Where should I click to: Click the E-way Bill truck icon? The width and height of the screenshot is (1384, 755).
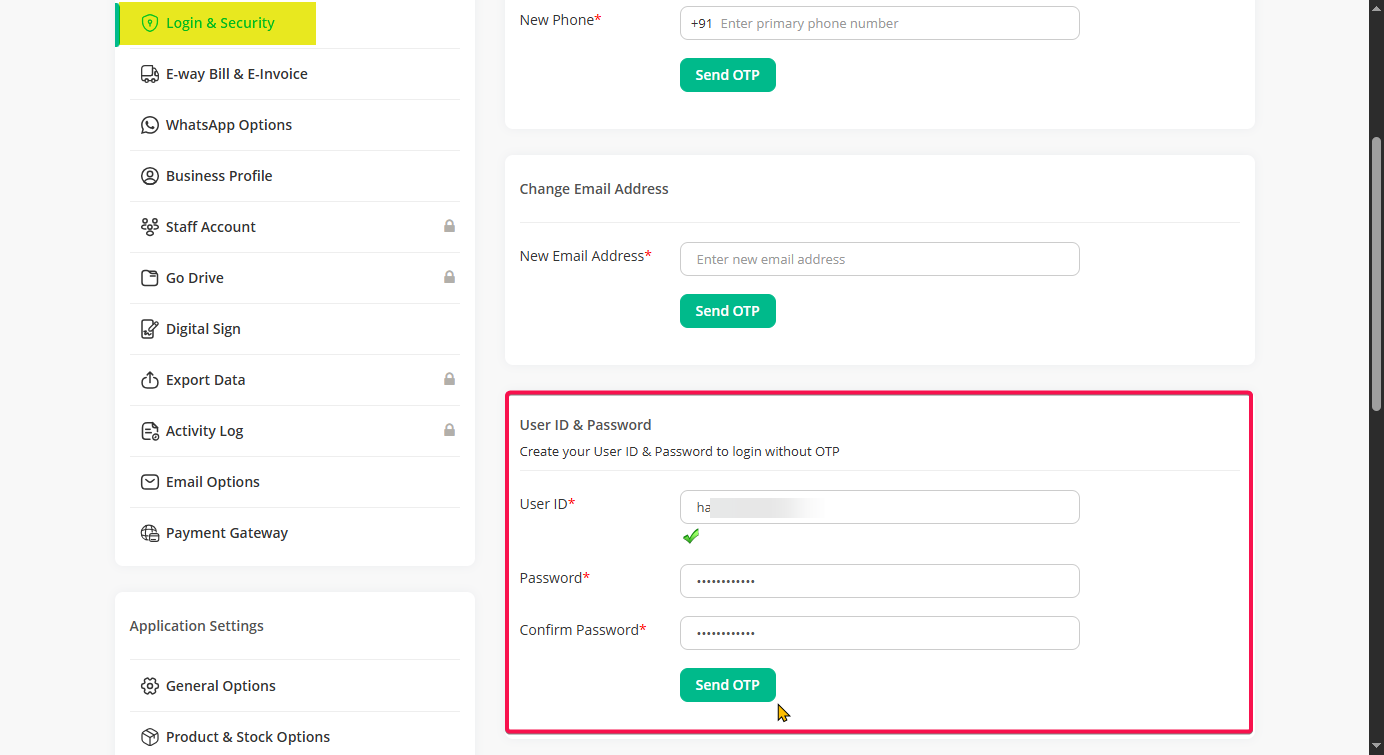point(150,74)
